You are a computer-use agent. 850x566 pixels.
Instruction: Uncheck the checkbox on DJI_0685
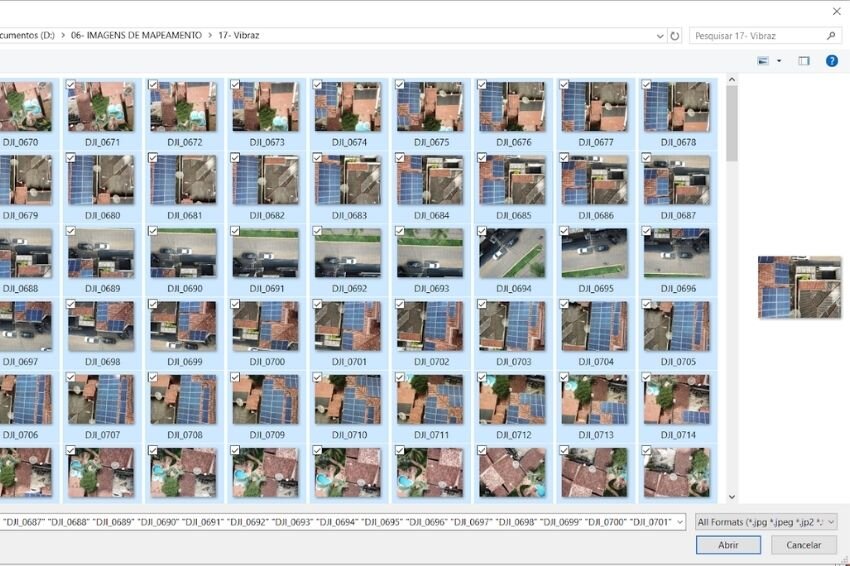(482, 158)
